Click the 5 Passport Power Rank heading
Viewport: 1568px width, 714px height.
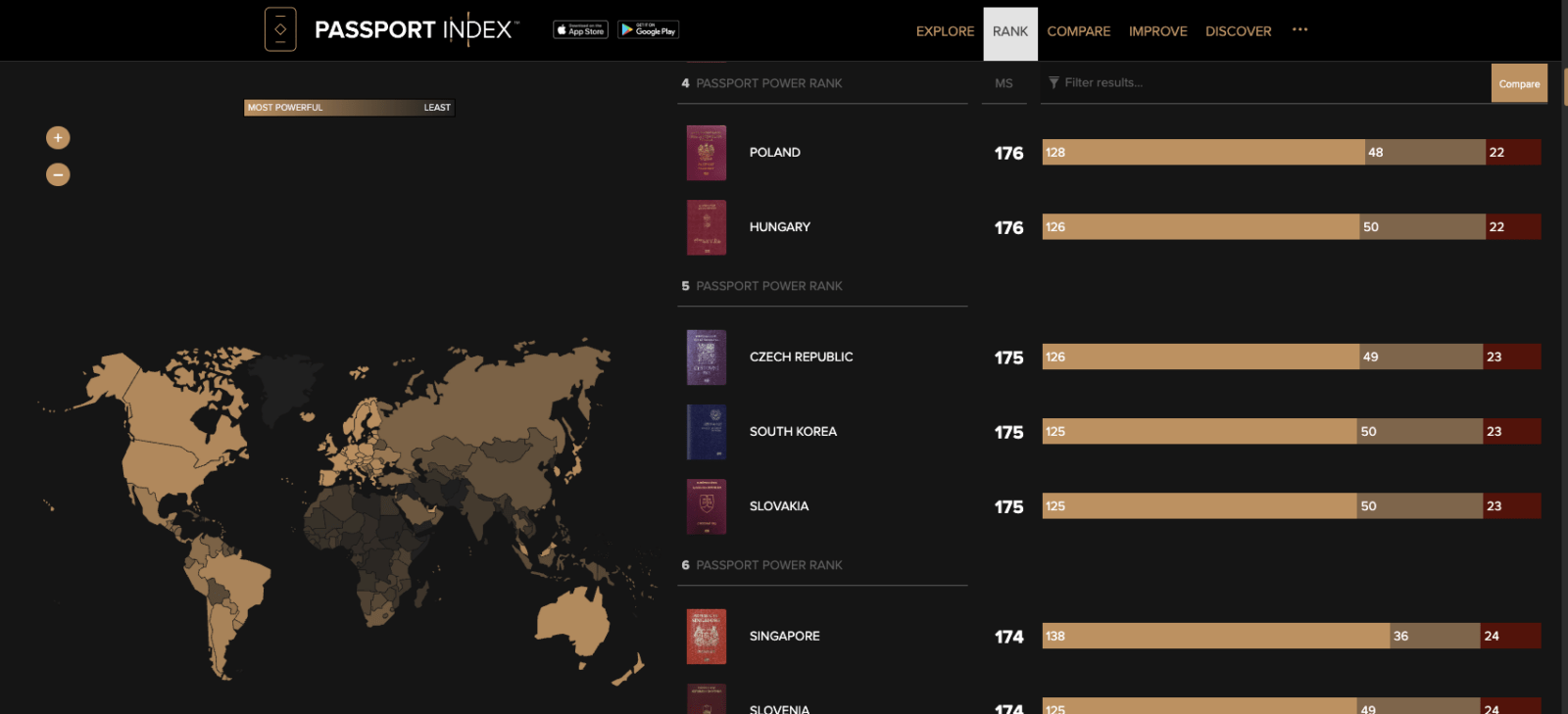click(x=761, y=286)
